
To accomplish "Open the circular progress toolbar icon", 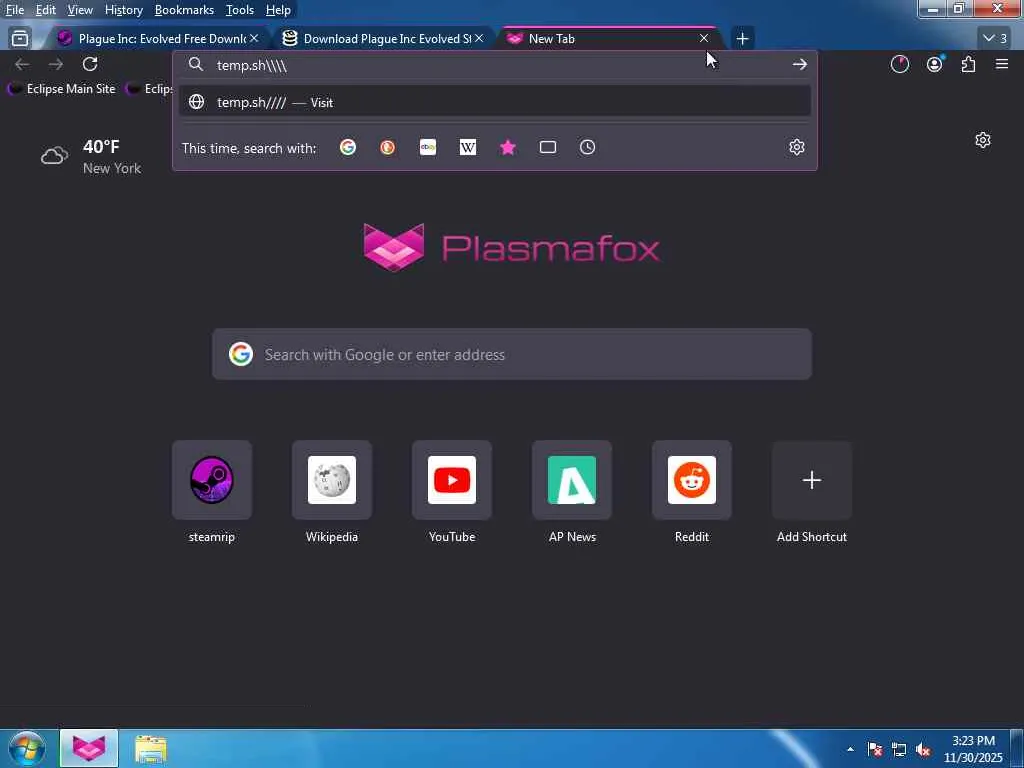I will coord(899,64).
